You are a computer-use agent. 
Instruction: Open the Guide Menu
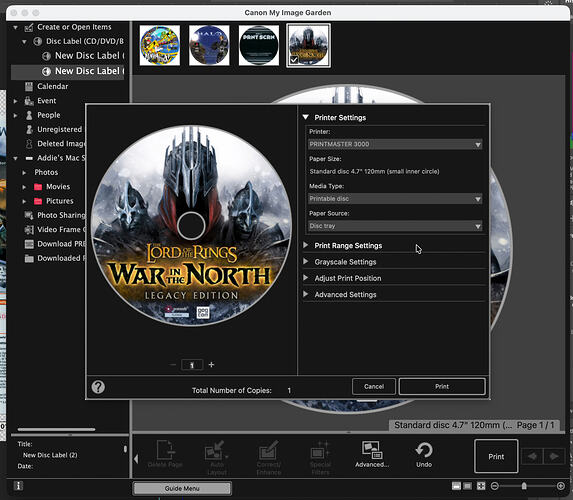pos(182,488)
